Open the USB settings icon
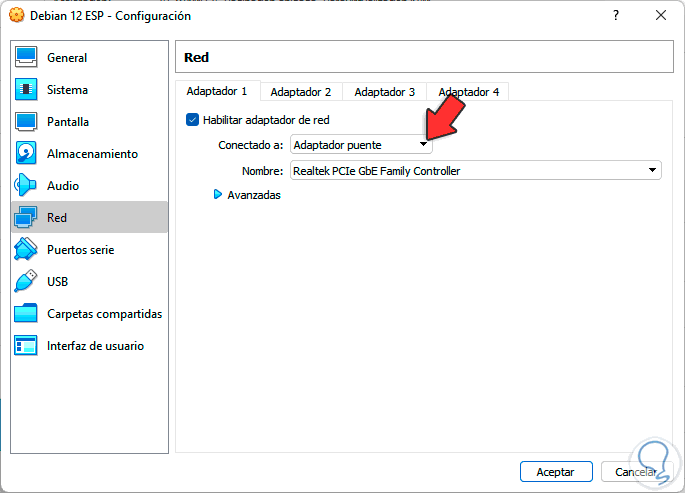This screenshot has height=493, width=685. tap(27, 282)
